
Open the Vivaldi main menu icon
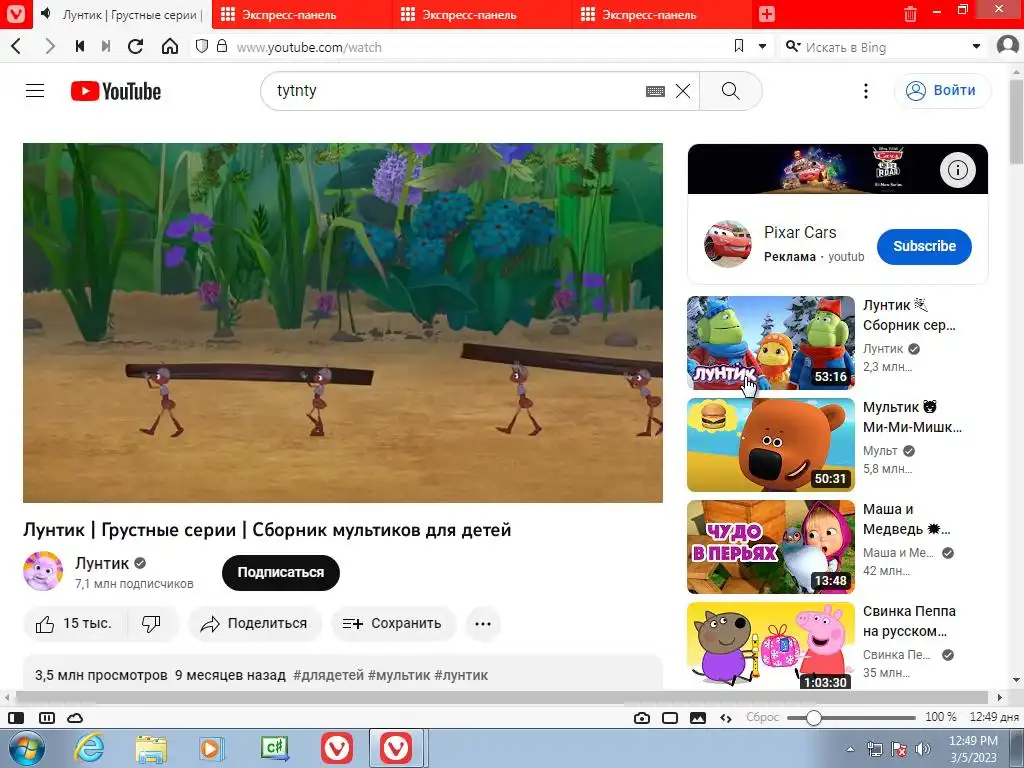15,14
